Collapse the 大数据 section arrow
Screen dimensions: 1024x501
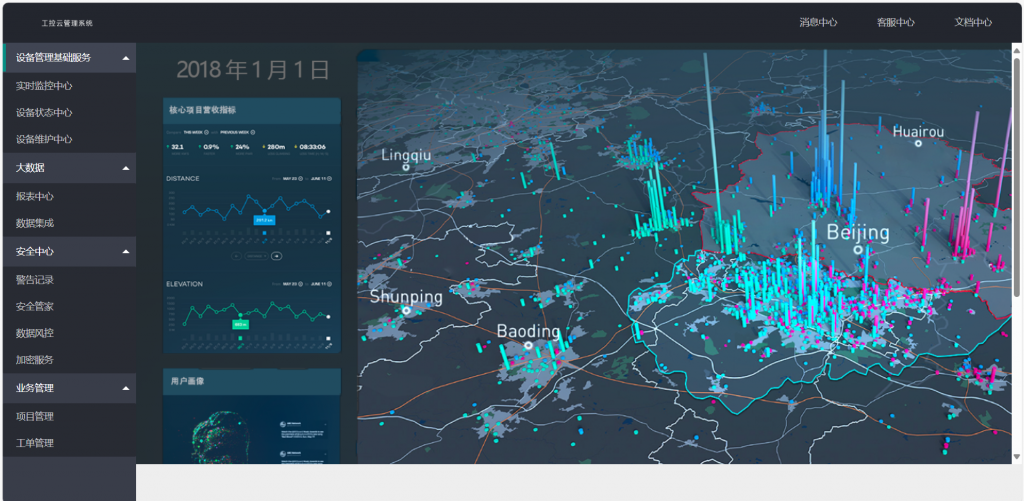125,169
